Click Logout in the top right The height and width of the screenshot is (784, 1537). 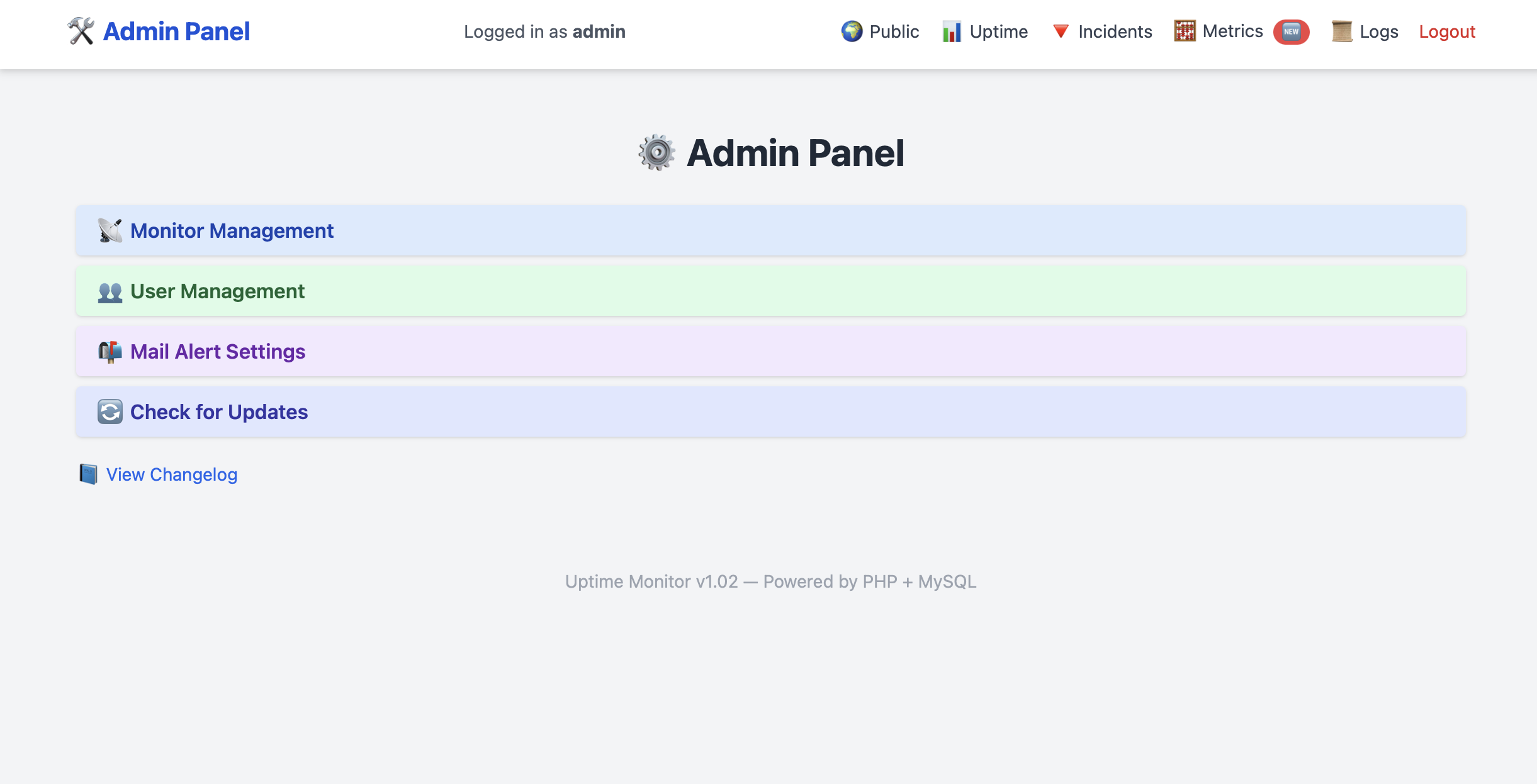pyautogui.click(x=1447, y=31)
